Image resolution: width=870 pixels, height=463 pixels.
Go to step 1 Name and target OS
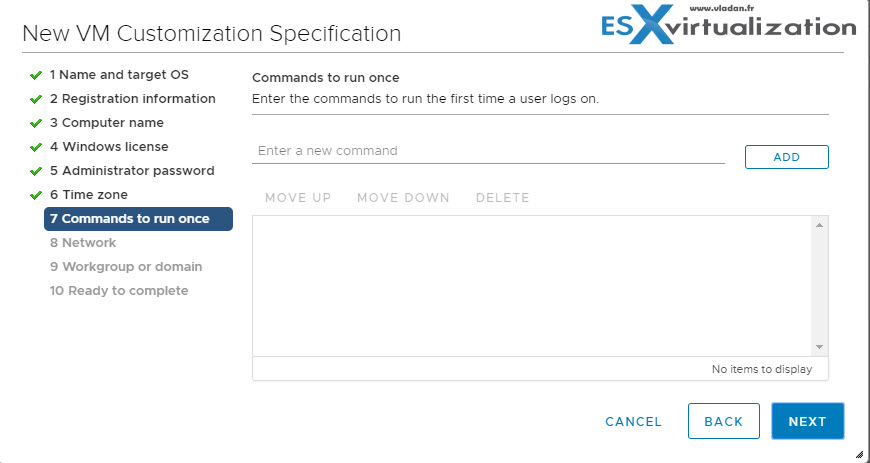click(119, 74)
